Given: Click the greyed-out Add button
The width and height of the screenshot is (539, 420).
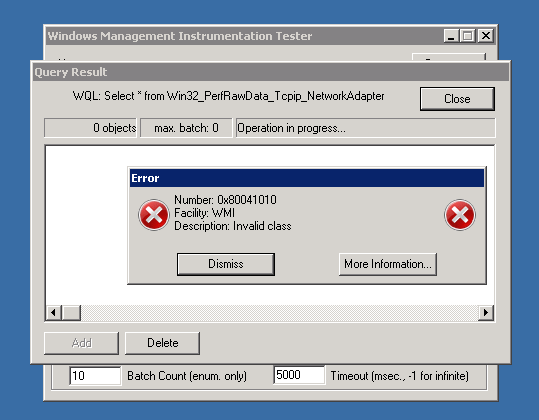Looking at the screenshot, I should tap(81, 343).
